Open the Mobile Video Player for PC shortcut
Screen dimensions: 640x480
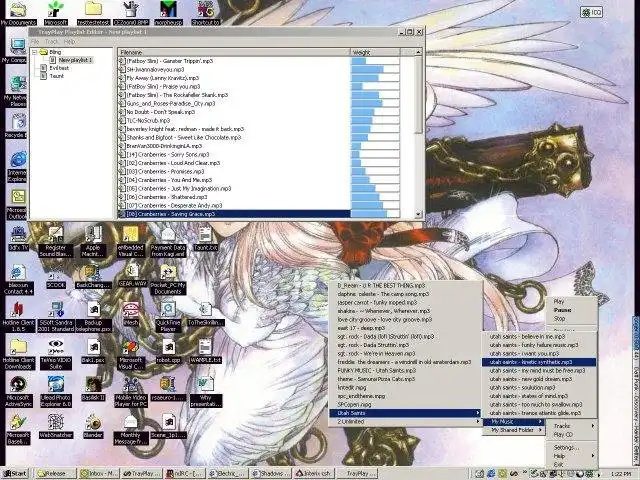coord(131,391)
